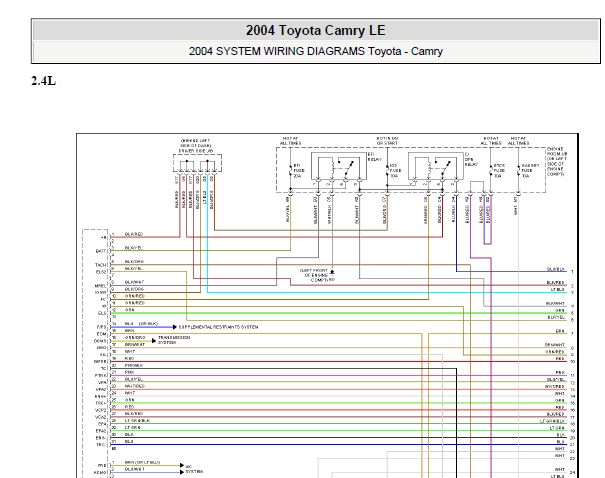
Task: Click the 'F/PS' terminal label
Action: tap(101, 327)
